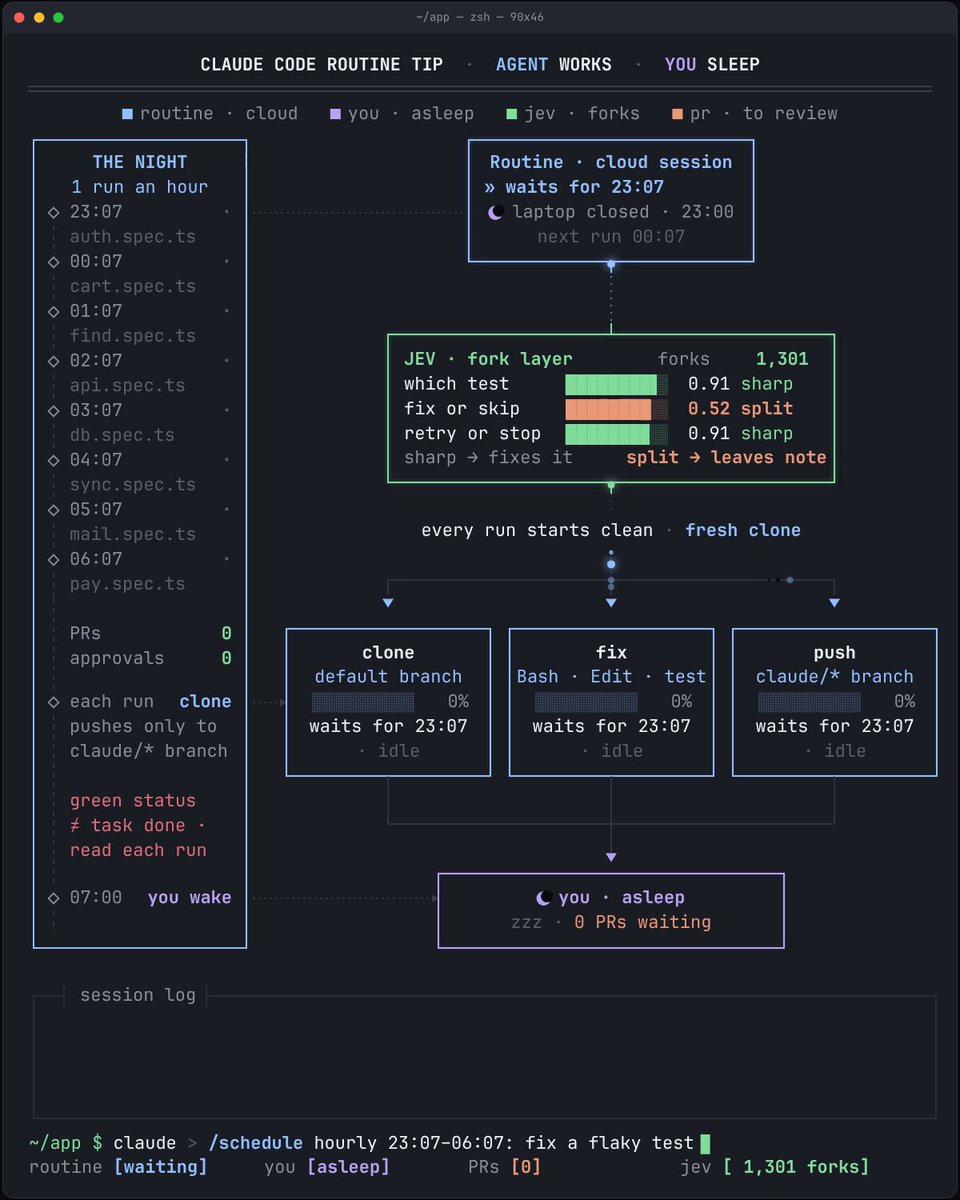Click the moon icon in the bottom asleep box

[544, 898]
